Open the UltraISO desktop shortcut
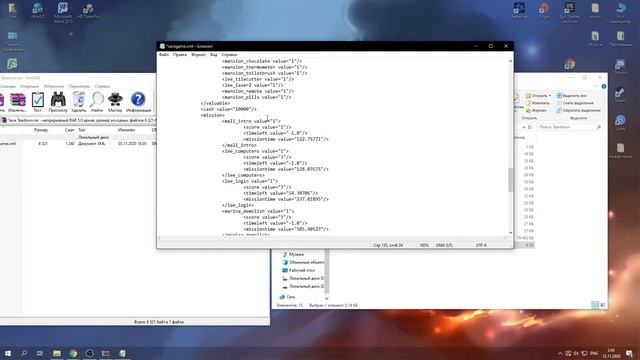The height and width of the screenshot is (360, 640). click(x=38, y=11)
